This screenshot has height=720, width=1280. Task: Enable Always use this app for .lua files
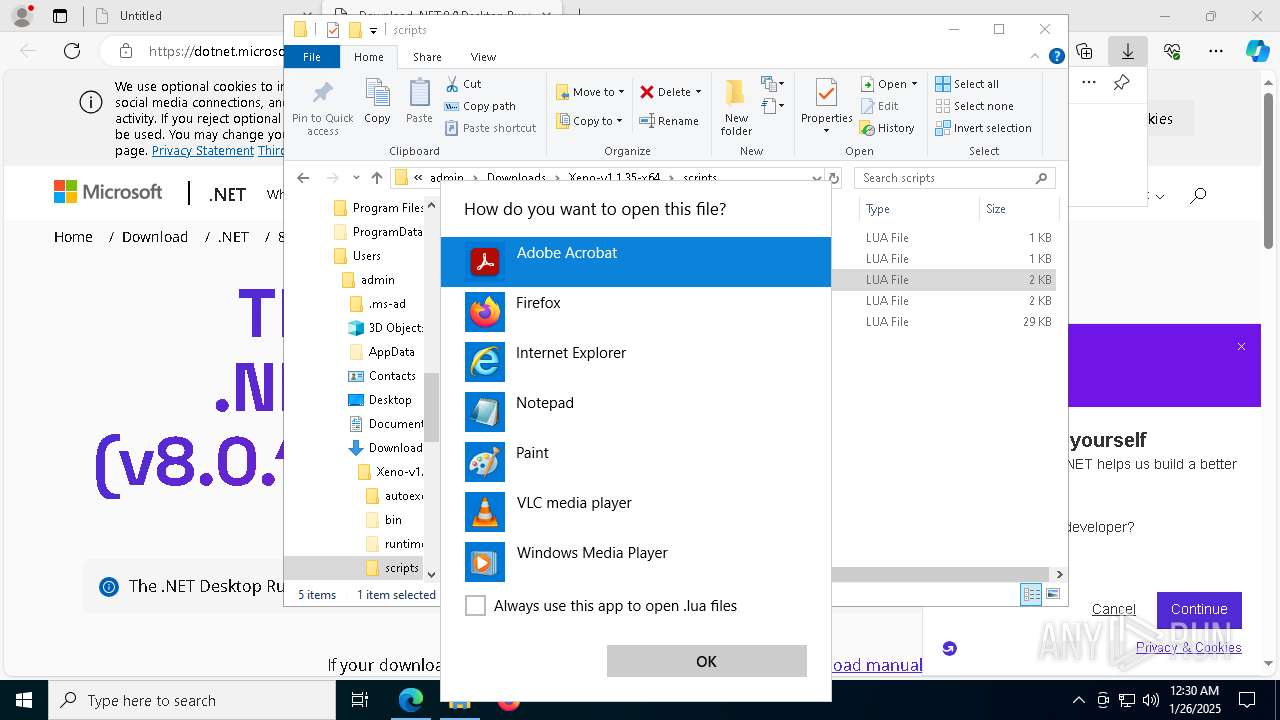pos(476,606)
